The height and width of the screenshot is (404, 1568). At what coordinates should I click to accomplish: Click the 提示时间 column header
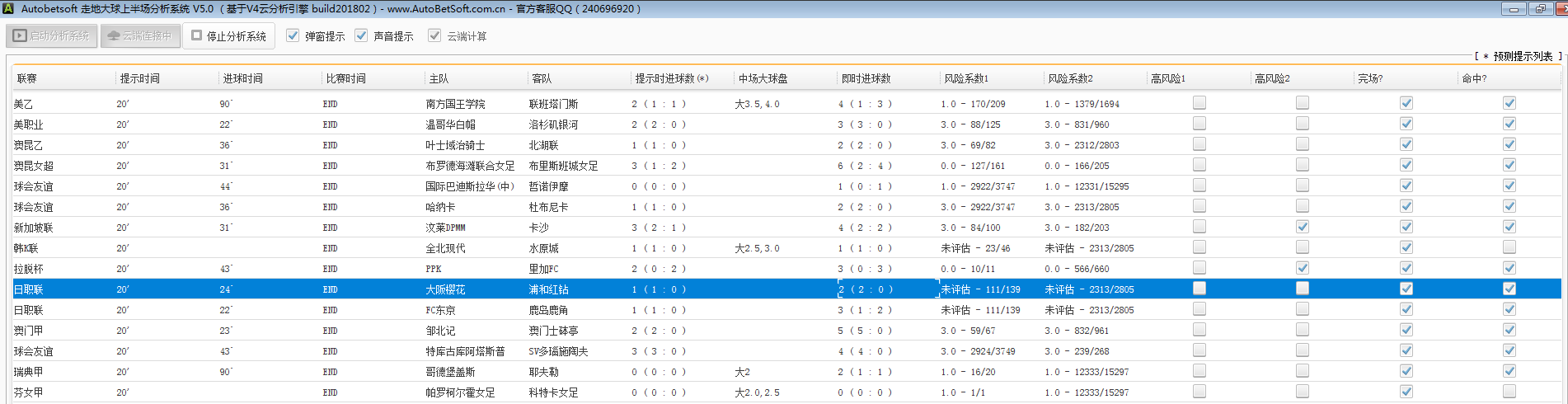[140, 78]
